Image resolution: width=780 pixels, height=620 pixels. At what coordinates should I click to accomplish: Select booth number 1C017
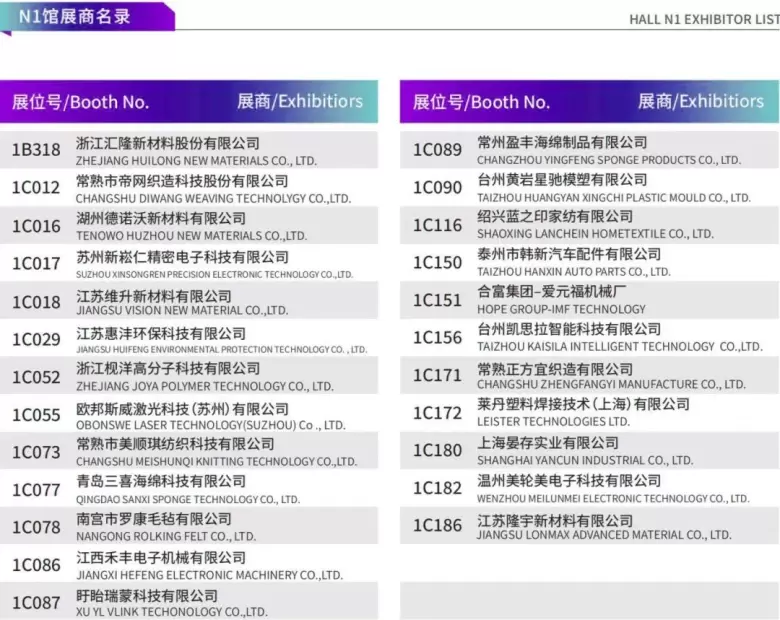coord(36,263)
